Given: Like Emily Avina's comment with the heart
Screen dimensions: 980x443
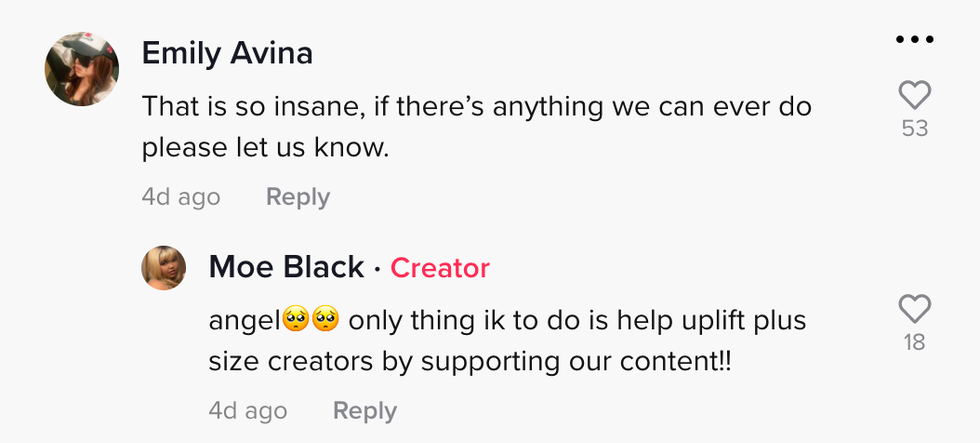Looking at the screenshot, I should pyautogui.click(x=914, y=96).
